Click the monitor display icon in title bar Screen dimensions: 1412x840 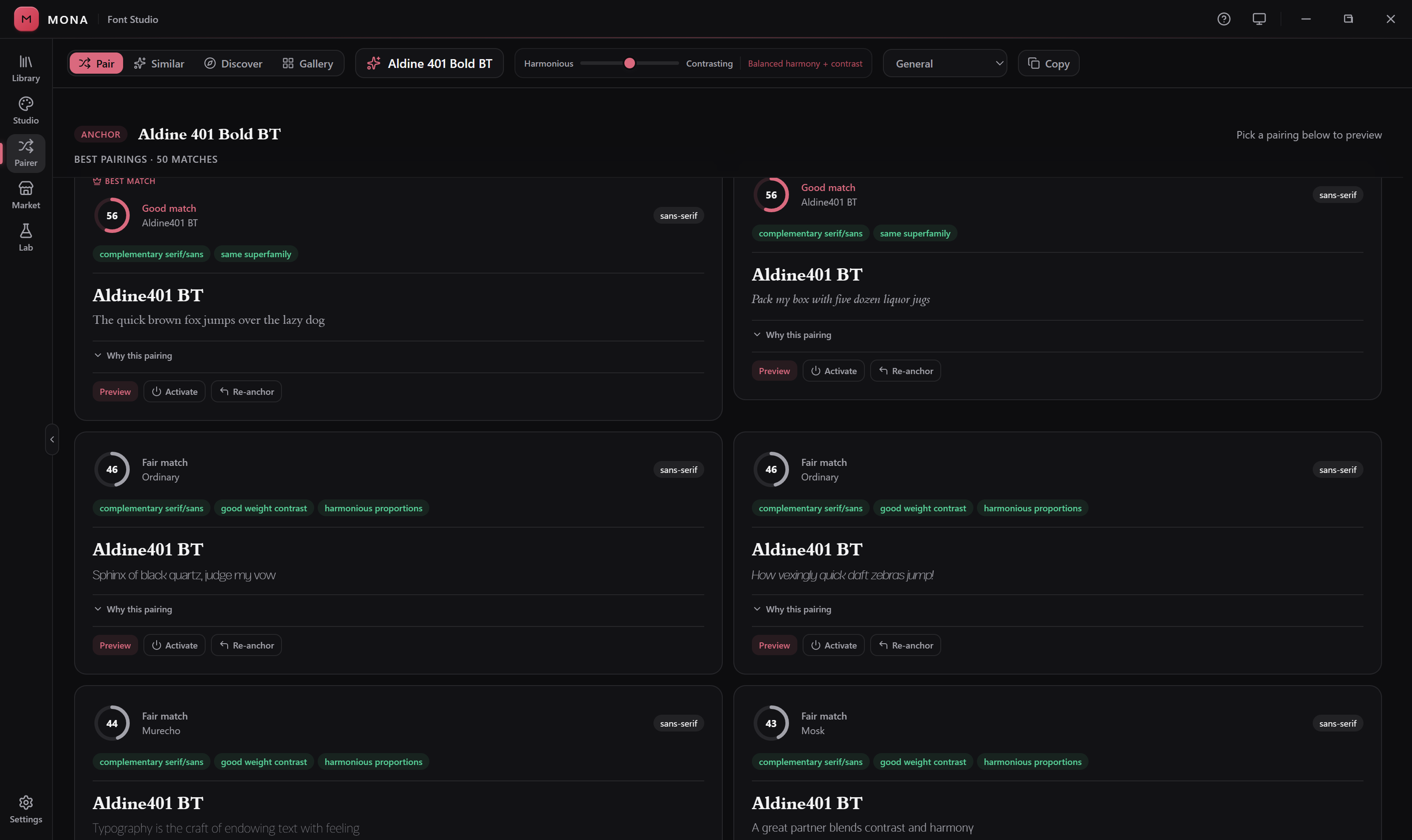click(1259, 19)
